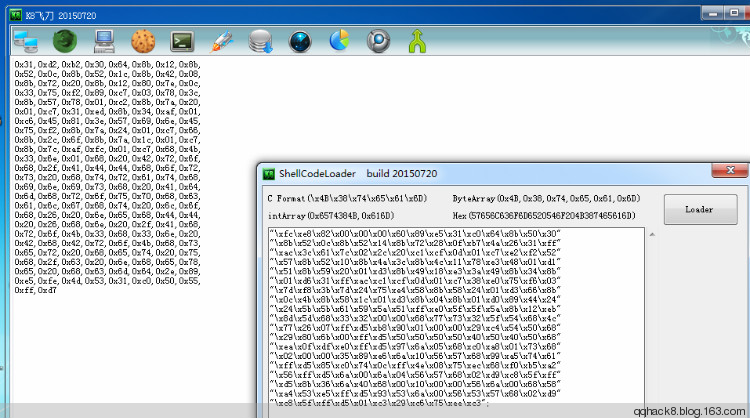Click shellcode final line ending \xee\xc3";
Viewport: 750px width, 418px height.
point(379,403)
